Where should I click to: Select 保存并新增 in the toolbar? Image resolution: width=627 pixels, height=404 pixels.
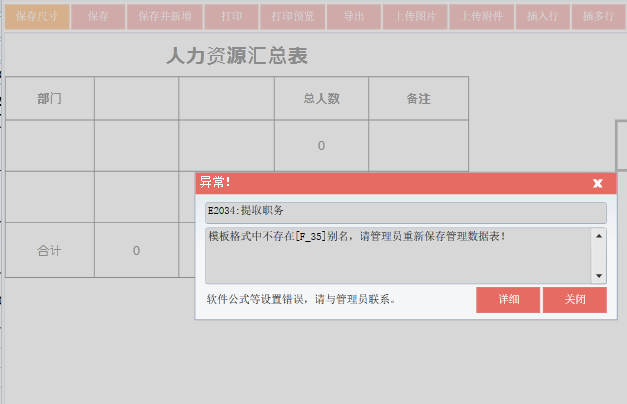coord(165,17)
